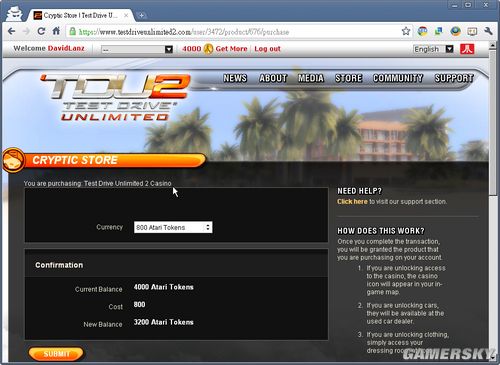Go back using browser back arrow

tap(11, 31)
